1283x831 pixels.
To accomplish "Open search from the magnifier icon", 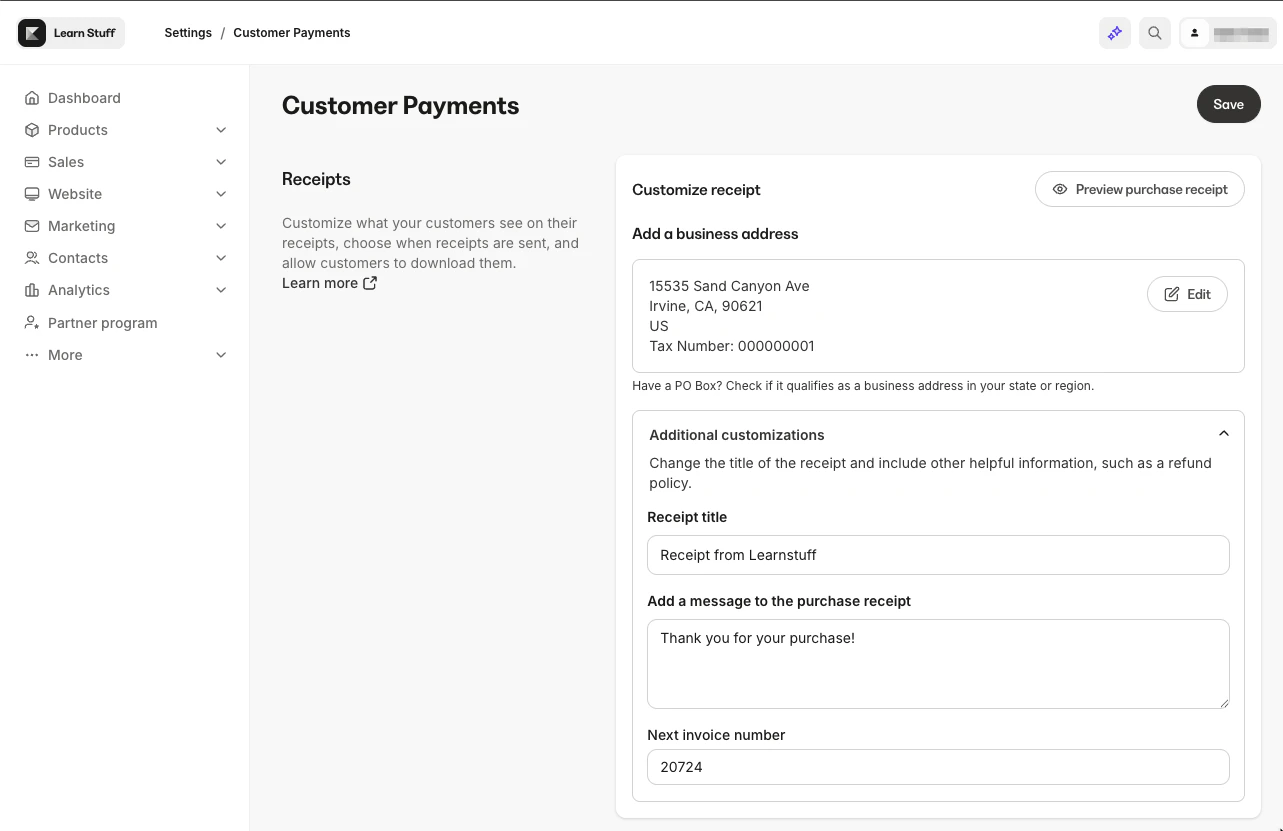I will click(x=1154, y=33).
